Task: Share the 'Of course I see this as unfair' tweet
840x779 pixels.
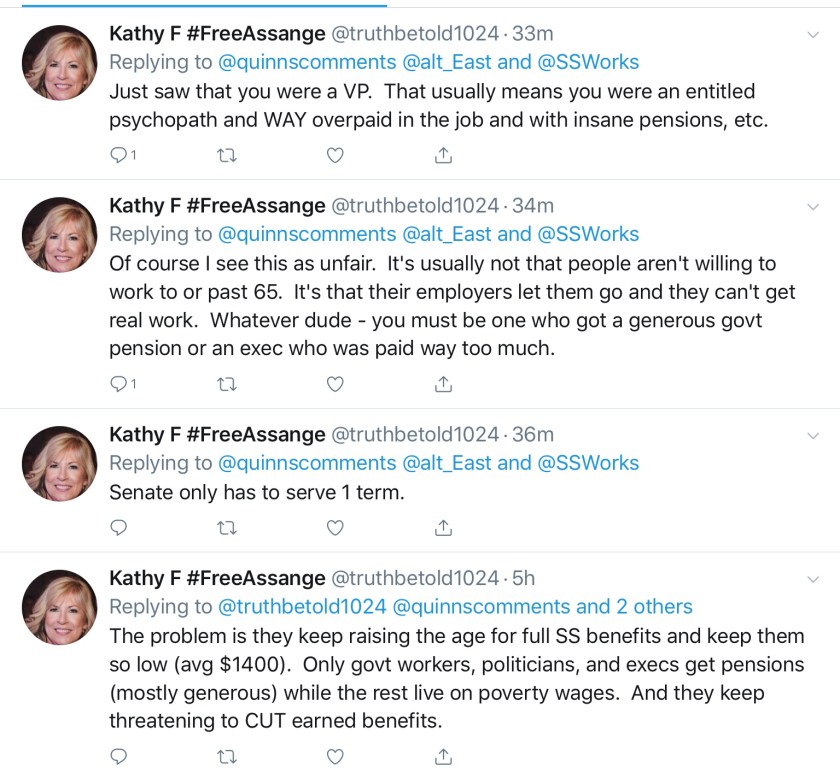Action: (x=444, y=384)
